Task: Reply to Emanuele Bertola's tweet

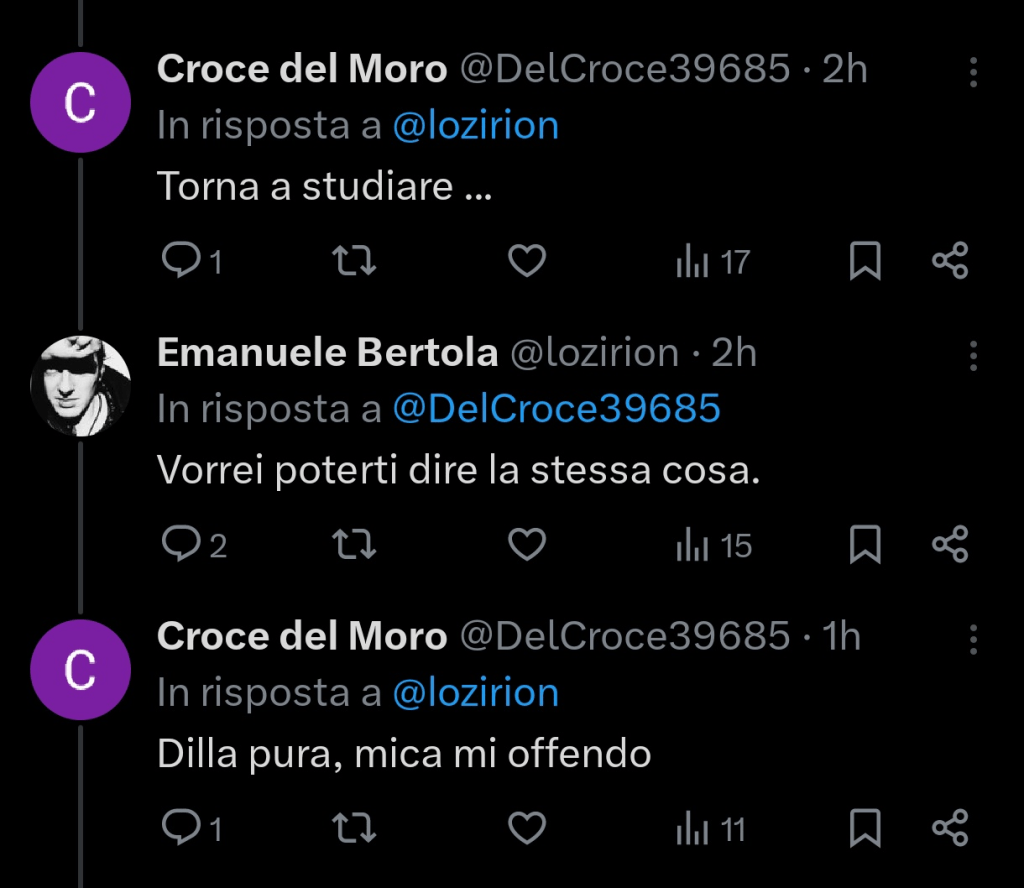Action: (181, 545)
